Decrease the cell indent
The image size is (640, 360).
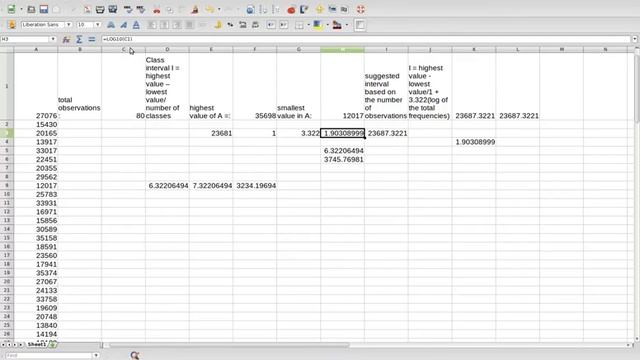pos(271,25)
